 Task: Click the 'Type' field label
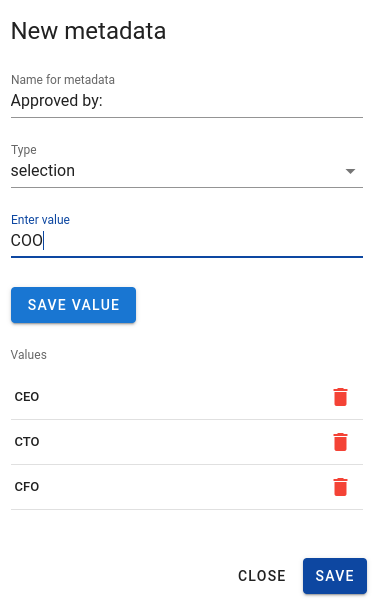point(24,150)
